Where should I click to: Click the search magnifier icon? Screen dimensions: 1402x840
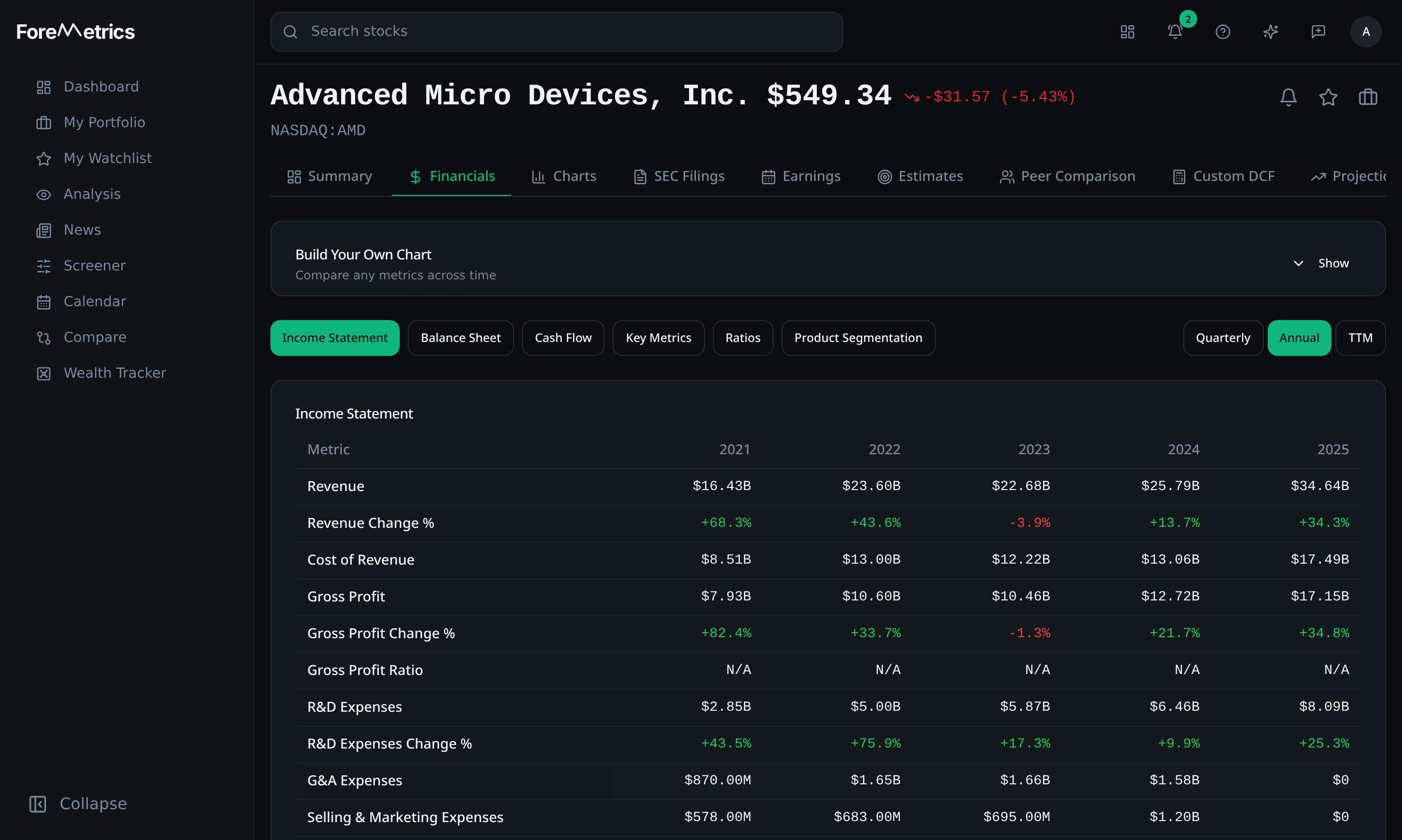pos(290,32)
